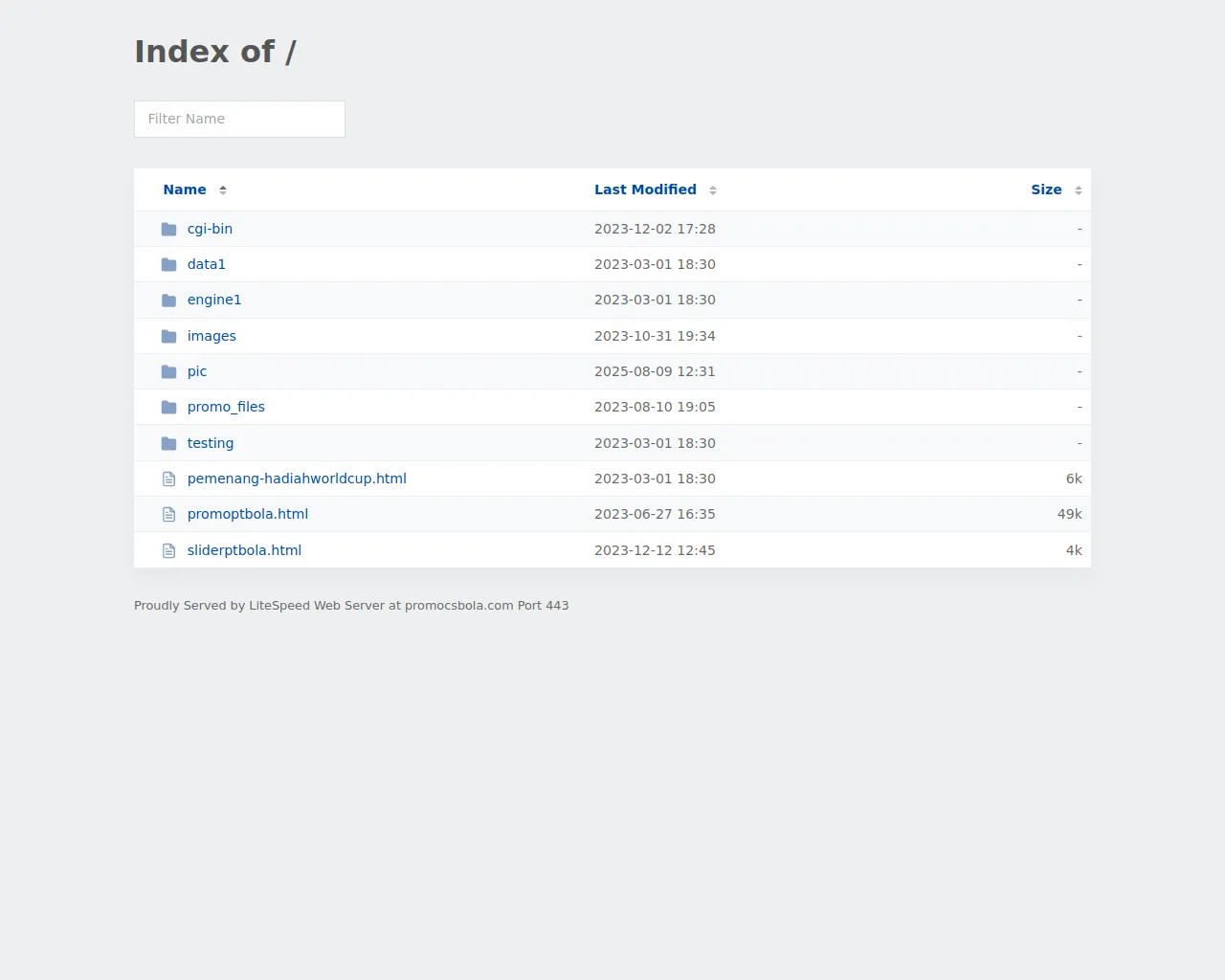
Task: Open pemenang-hadiahworldcup.html file link
Action: [297, 479]
